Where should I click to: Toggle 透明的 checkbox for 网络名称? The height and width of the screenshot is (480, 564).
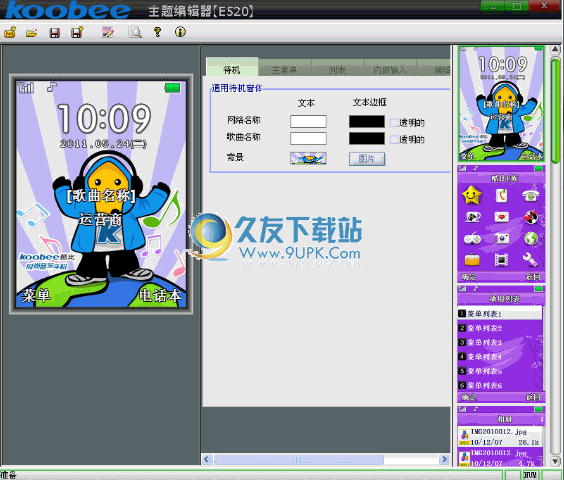click(x=394, y=123)
